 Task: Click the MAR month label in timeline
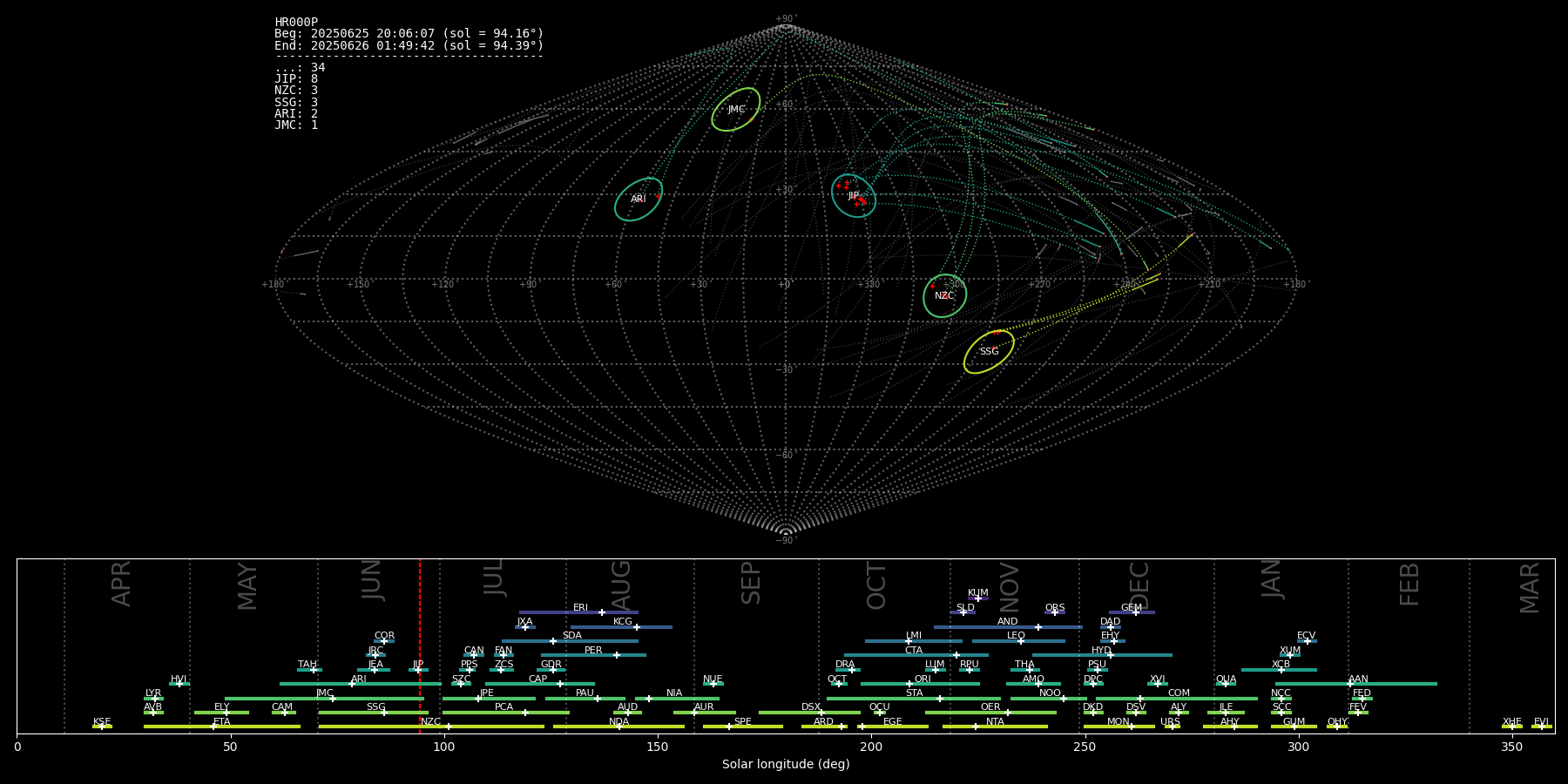(1530, 588)
